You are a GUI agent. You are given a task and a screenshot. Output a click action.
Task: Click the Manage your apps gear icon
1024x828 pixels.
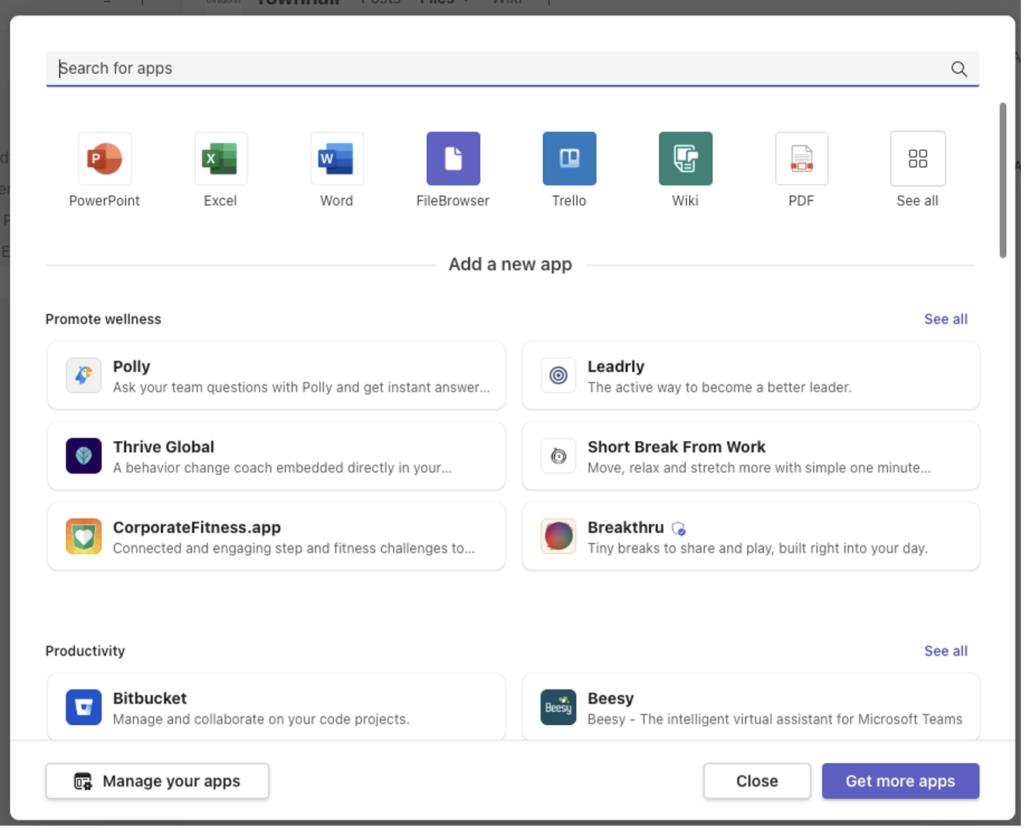(83, 781)
